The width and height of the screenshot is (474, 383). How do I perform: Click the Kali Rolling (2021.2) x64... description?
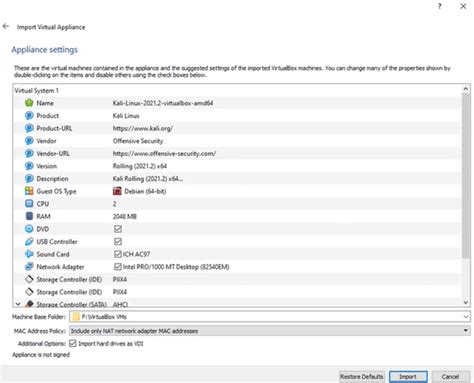[148, 179]
